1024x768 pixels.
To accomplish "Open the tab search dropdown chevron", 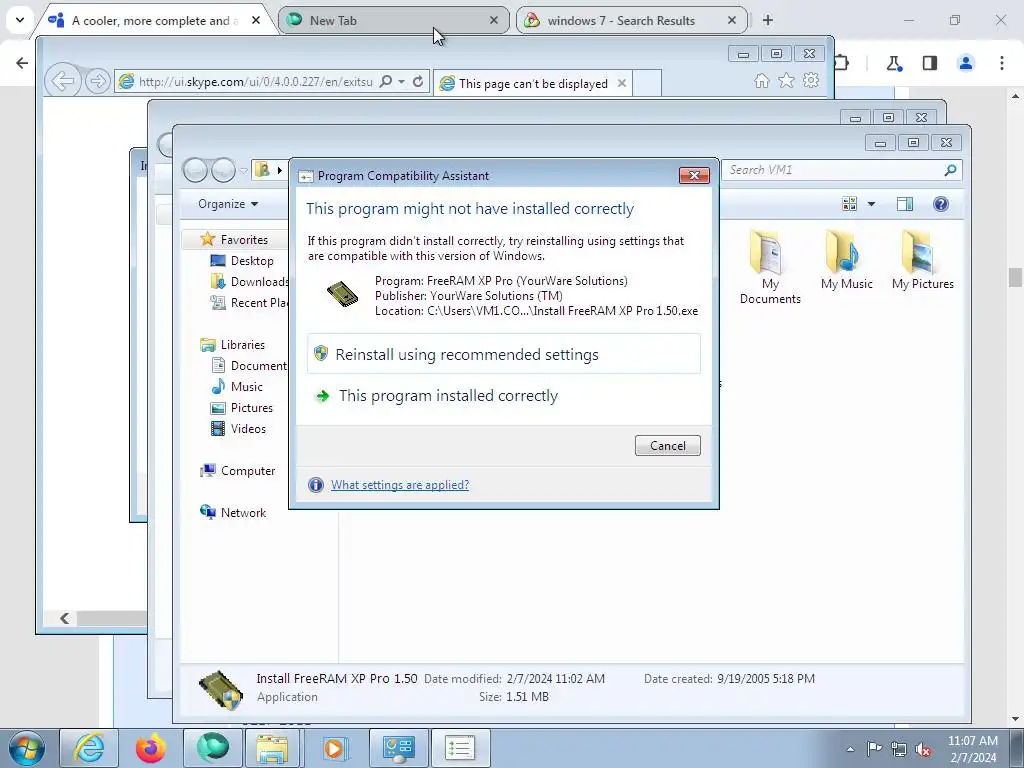I will tap(20, 20).
